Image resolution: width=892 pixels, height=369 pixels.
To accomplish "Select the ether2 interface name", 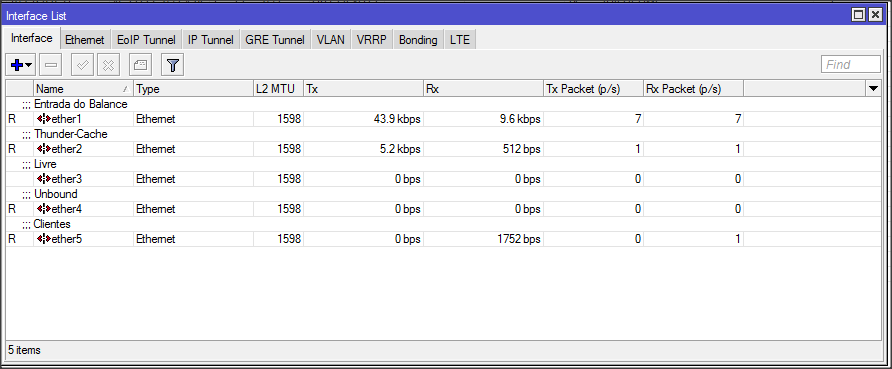I will coord(67,149).
